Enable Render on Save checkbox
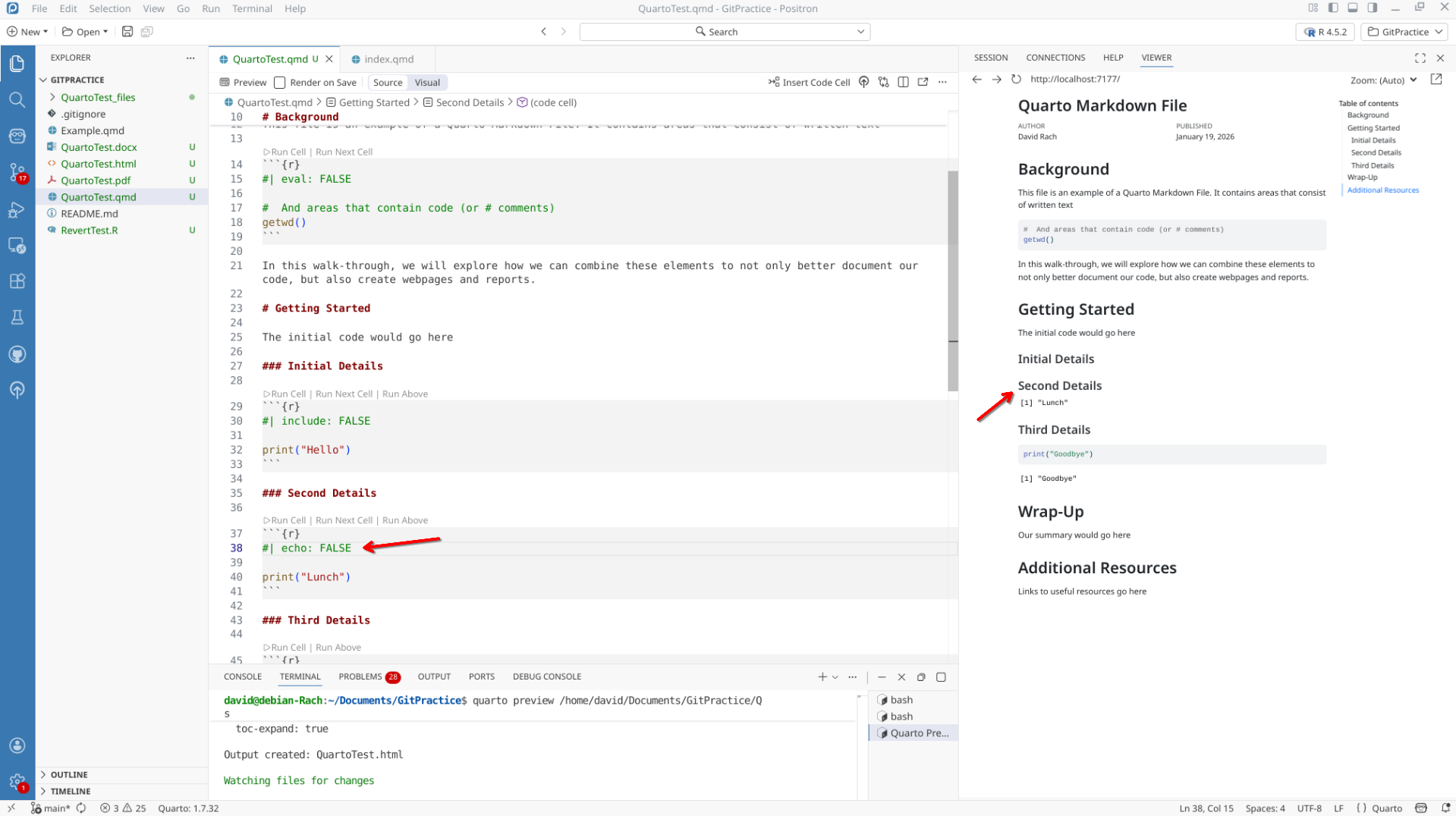Image resolution: width=1456 pixels, height=816 pixels. pyautogui.click(x=280, y=83)
